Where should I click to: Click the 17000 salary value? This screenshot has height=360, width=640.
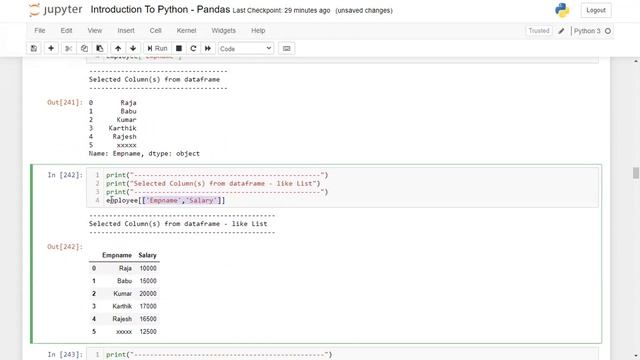pos(148,306)
